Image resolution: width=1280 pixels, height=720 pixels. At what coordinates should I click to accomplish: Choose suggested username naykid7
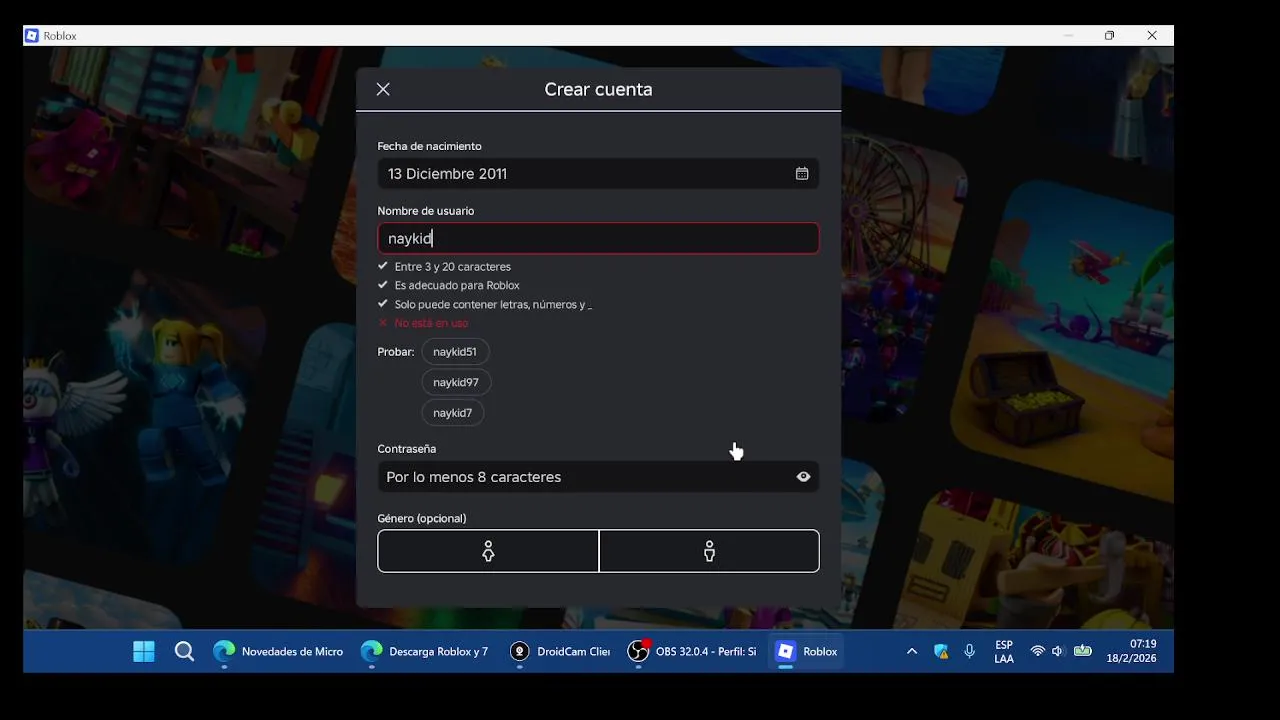[453, 413]
